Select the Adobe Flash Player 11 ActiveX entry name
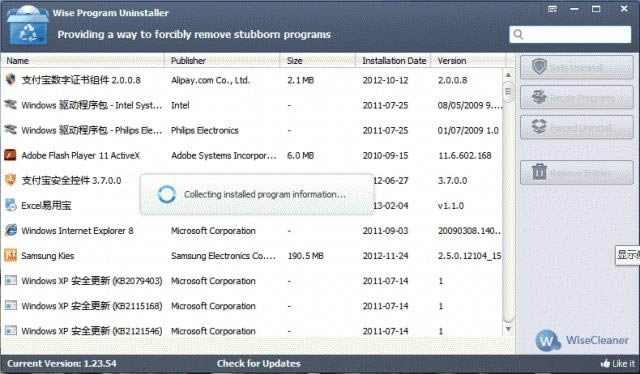 (x=80, y=156)
